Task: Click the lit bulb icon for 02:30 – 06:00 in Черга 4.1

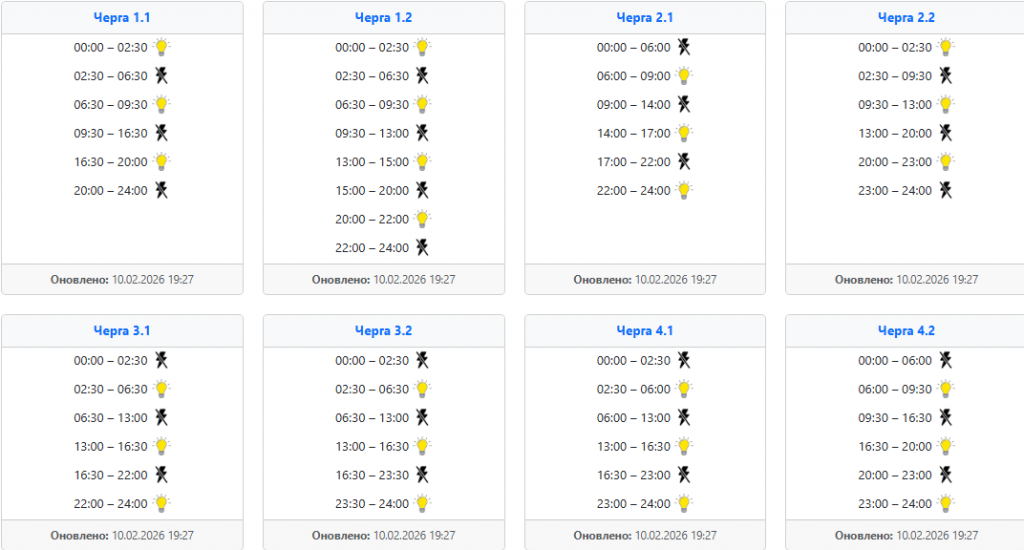Action: tap(684, 389)
